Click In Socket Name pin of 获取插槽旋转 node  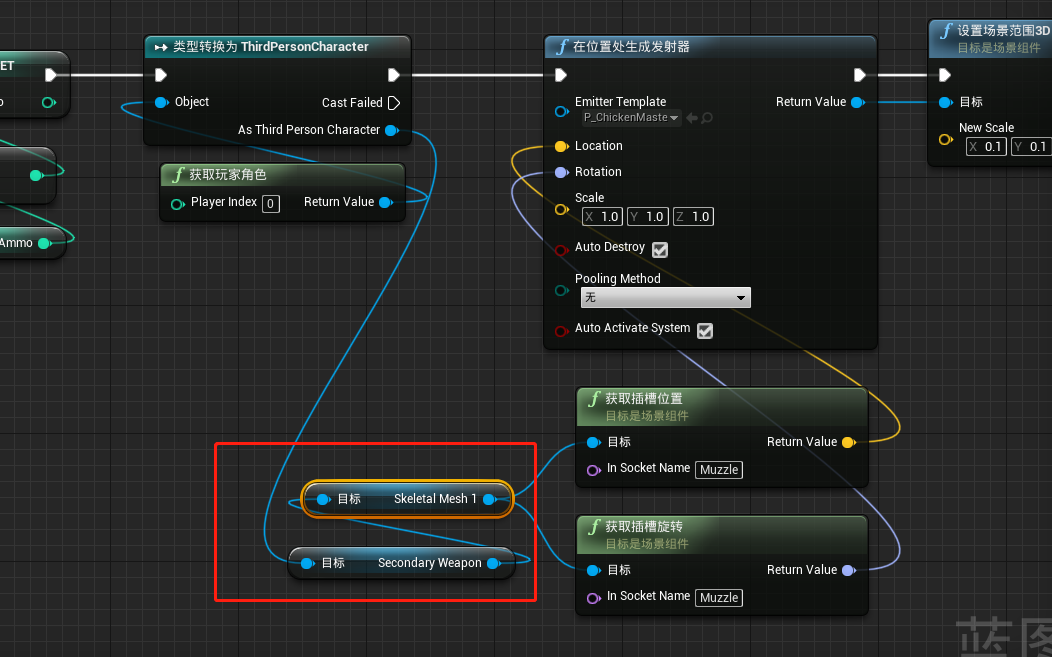593,598
